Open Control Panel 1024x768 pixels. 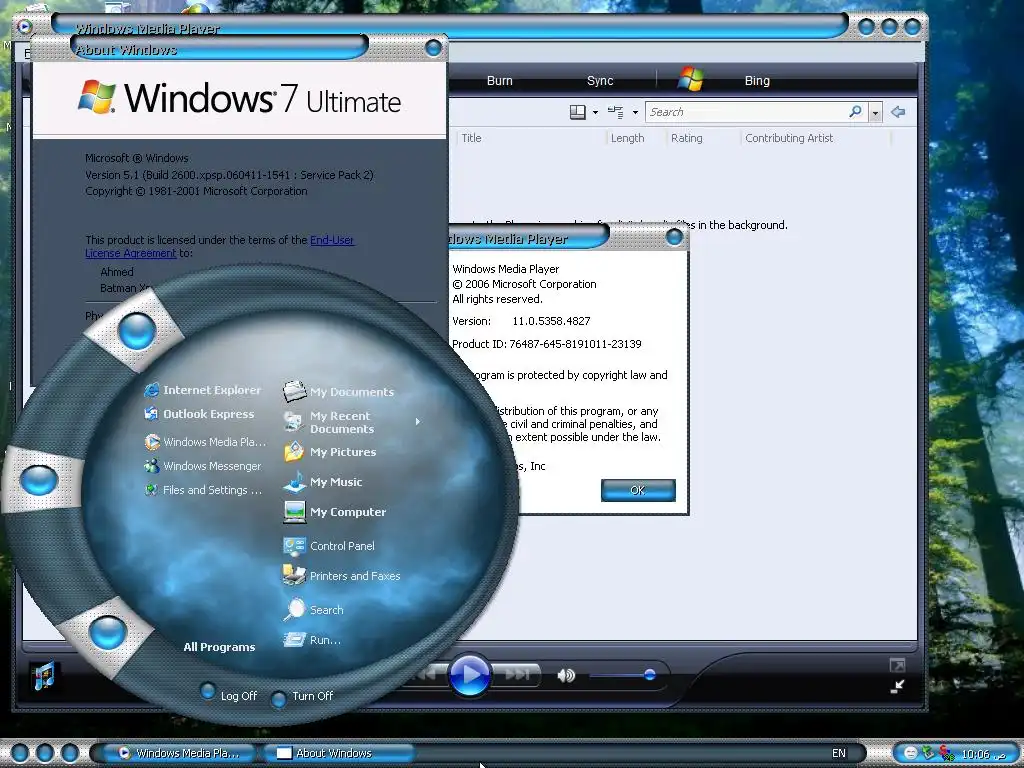[328, 546]
